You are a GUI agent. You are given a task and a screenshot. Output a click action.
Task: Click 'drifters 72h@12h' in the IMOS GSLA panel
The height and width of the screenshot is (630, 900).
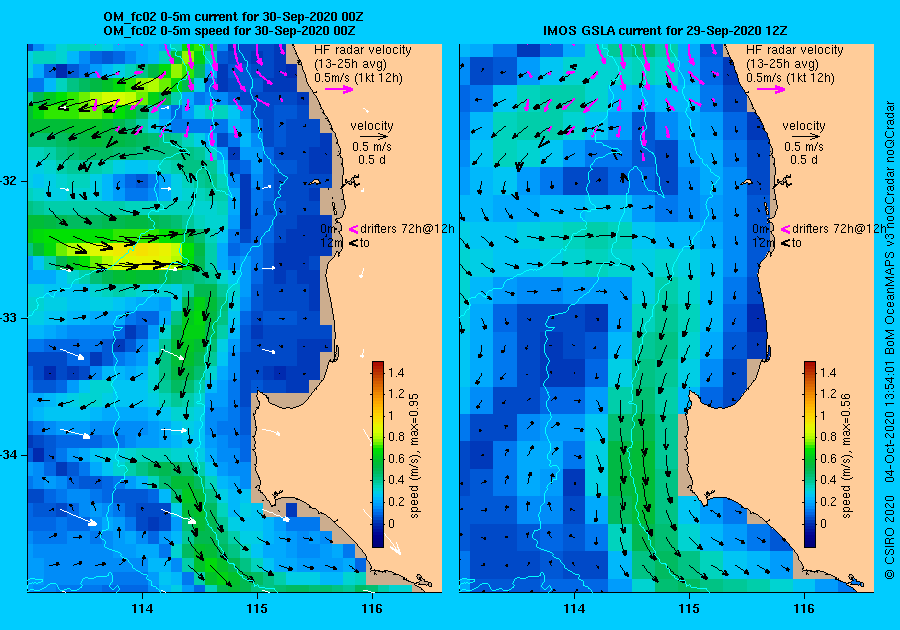(x=839, y=229)
